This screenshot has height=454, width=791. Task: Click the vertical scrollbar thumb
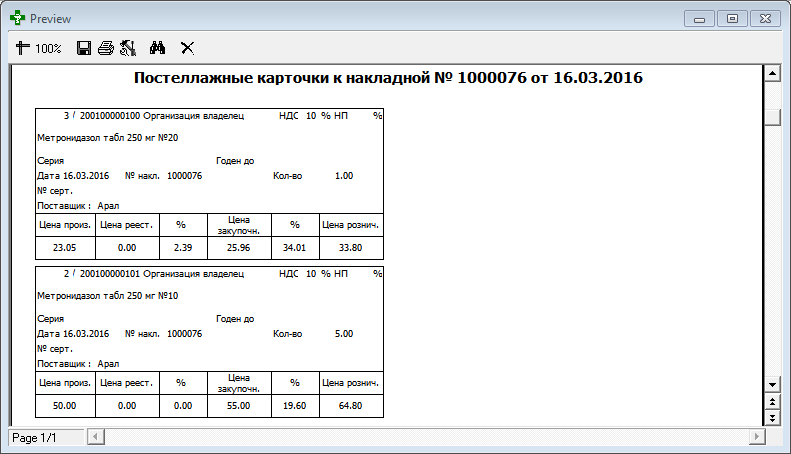click(x=771, y=116)
